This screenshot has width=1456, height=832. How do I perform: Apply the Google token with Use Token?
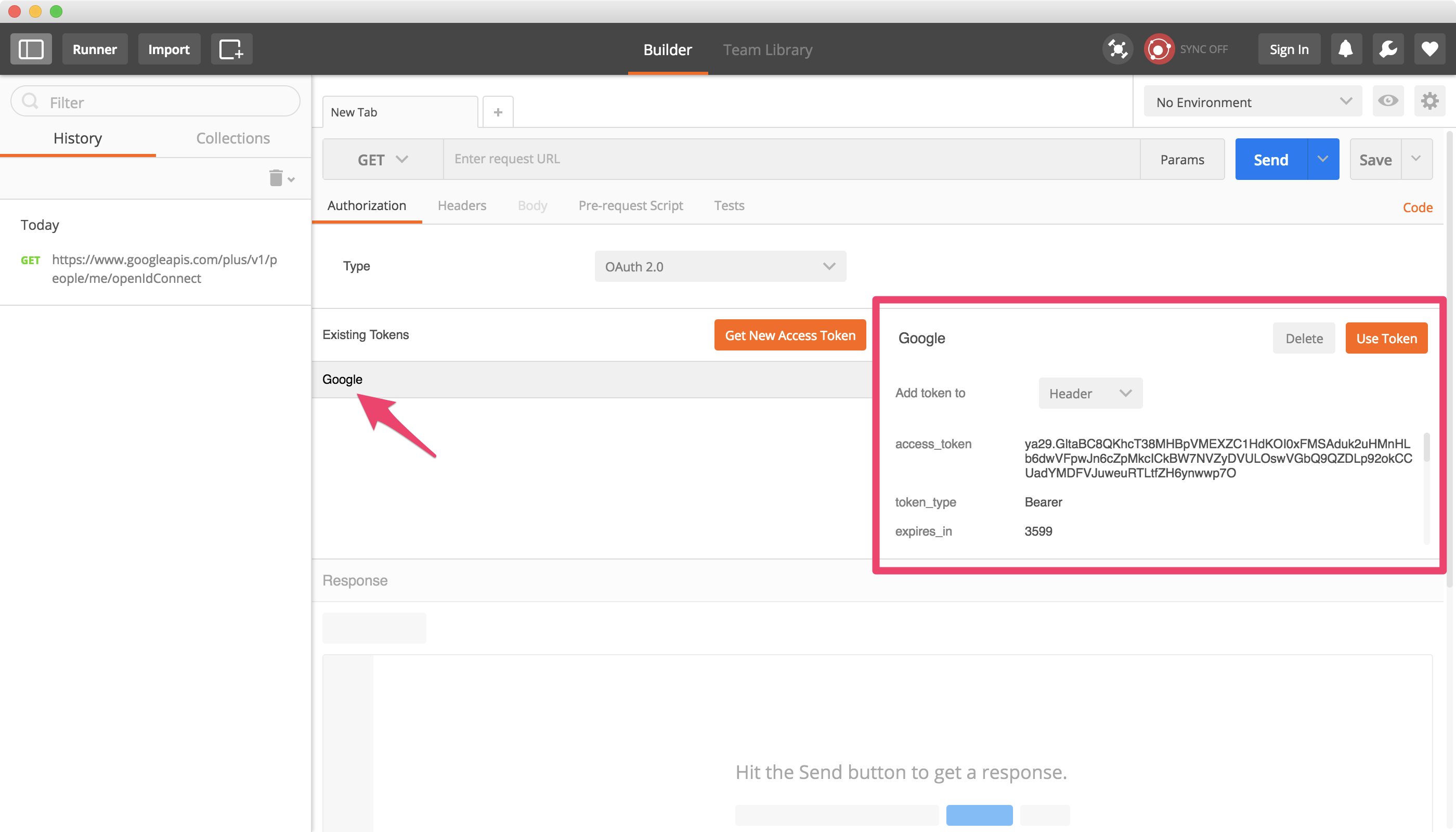[x=1387, y=337]
